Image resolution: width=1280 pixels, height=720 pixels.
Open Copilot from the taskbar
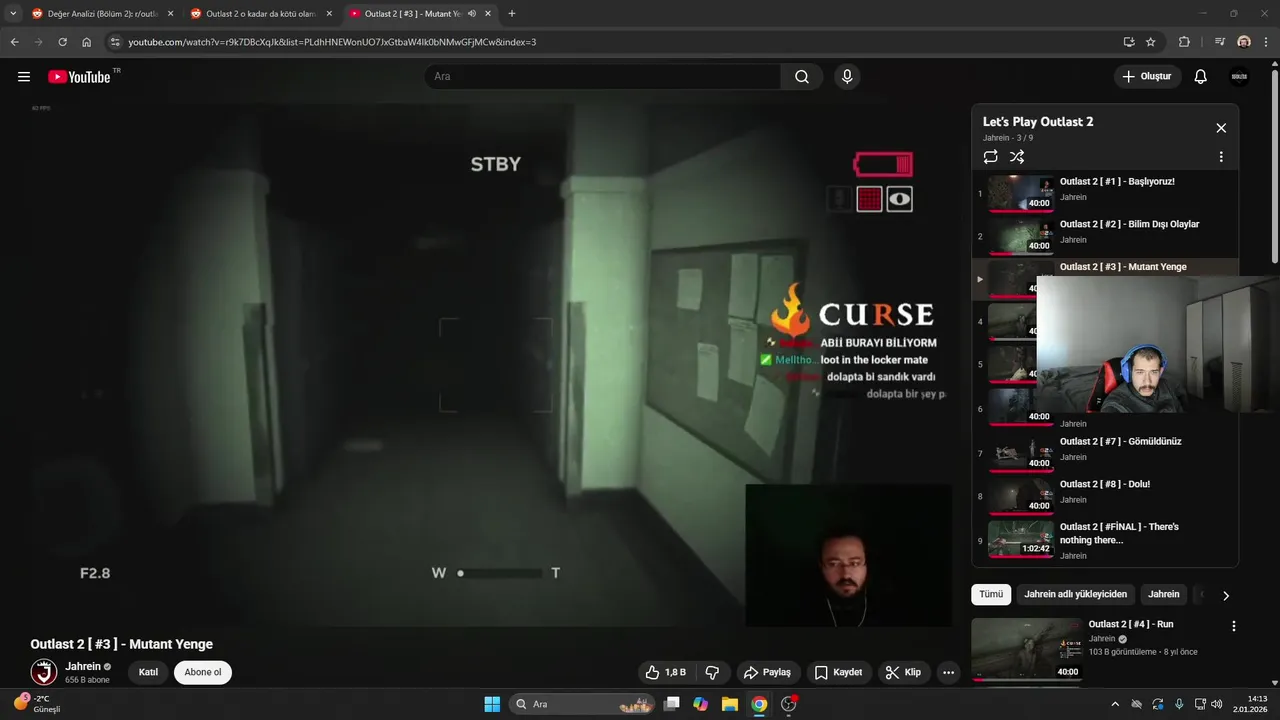pos(701,704)
